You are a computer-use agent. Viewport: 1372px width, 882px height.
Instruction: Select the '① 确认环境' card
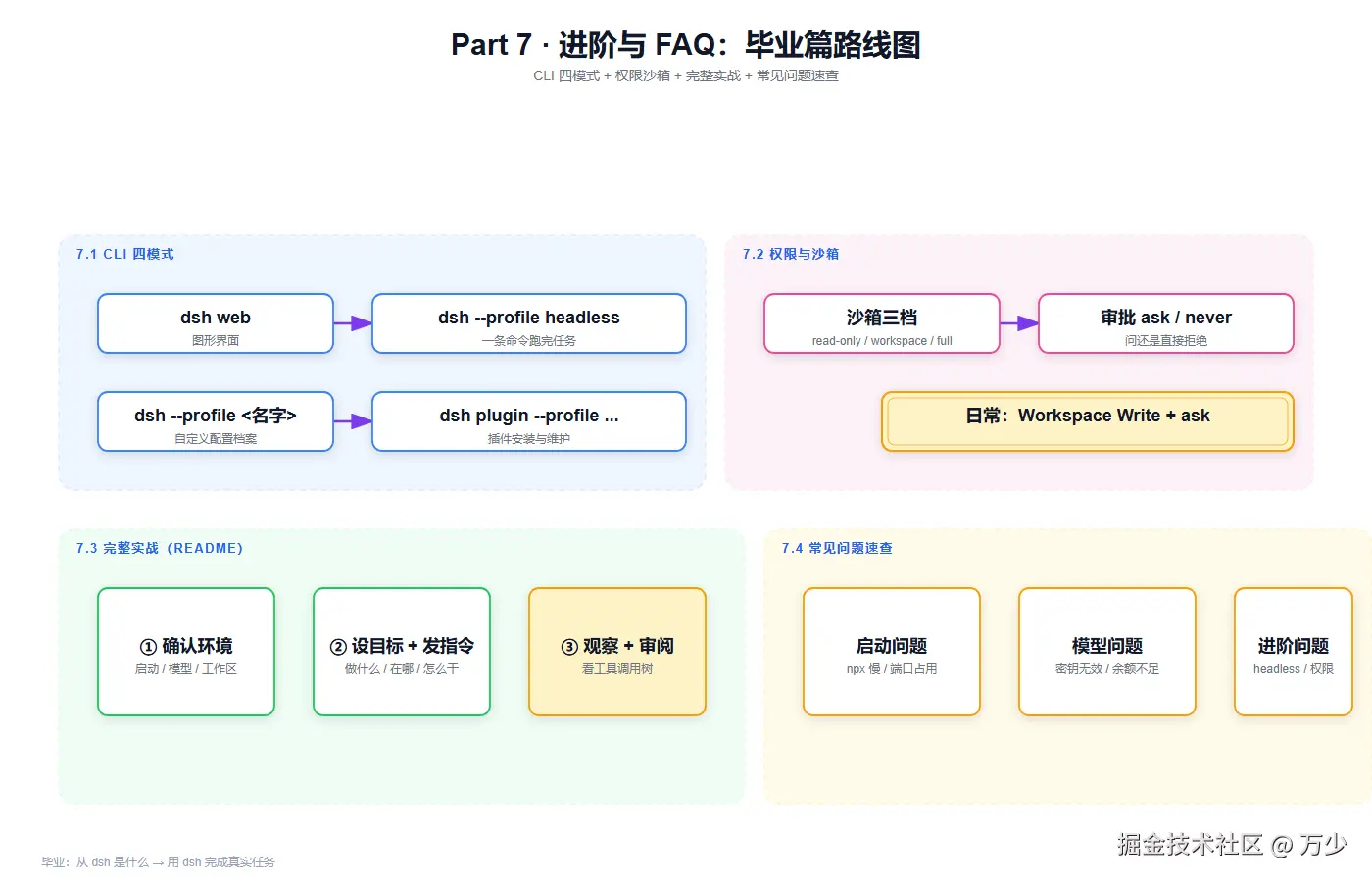point(186,652)
